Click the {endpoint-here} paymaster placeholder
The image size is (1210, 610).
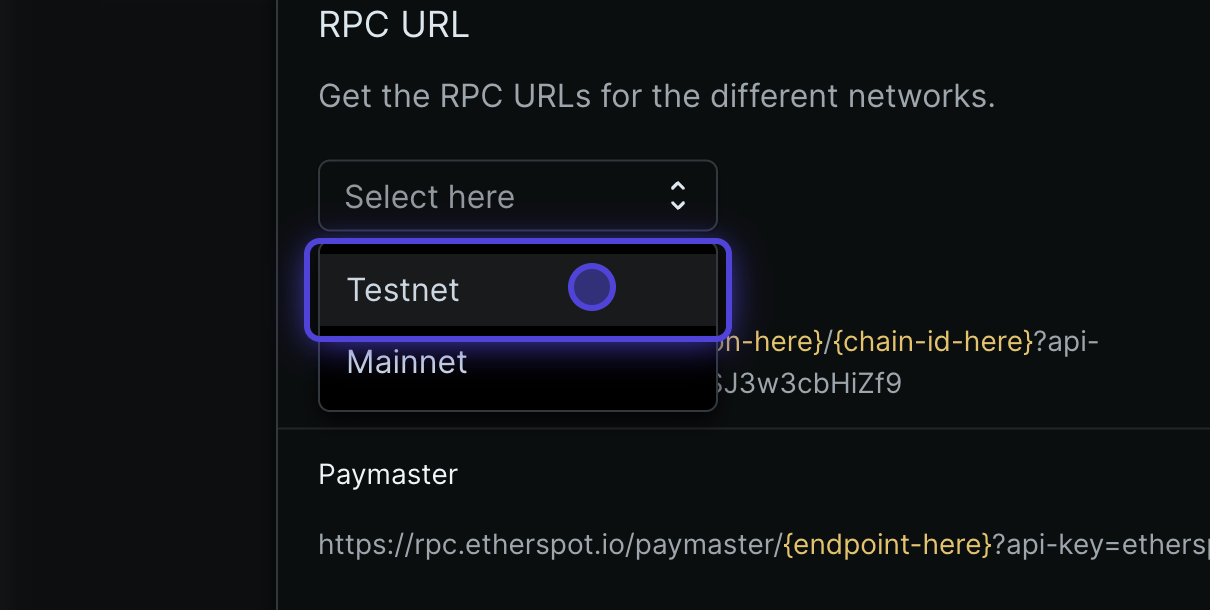pos(888,544)
